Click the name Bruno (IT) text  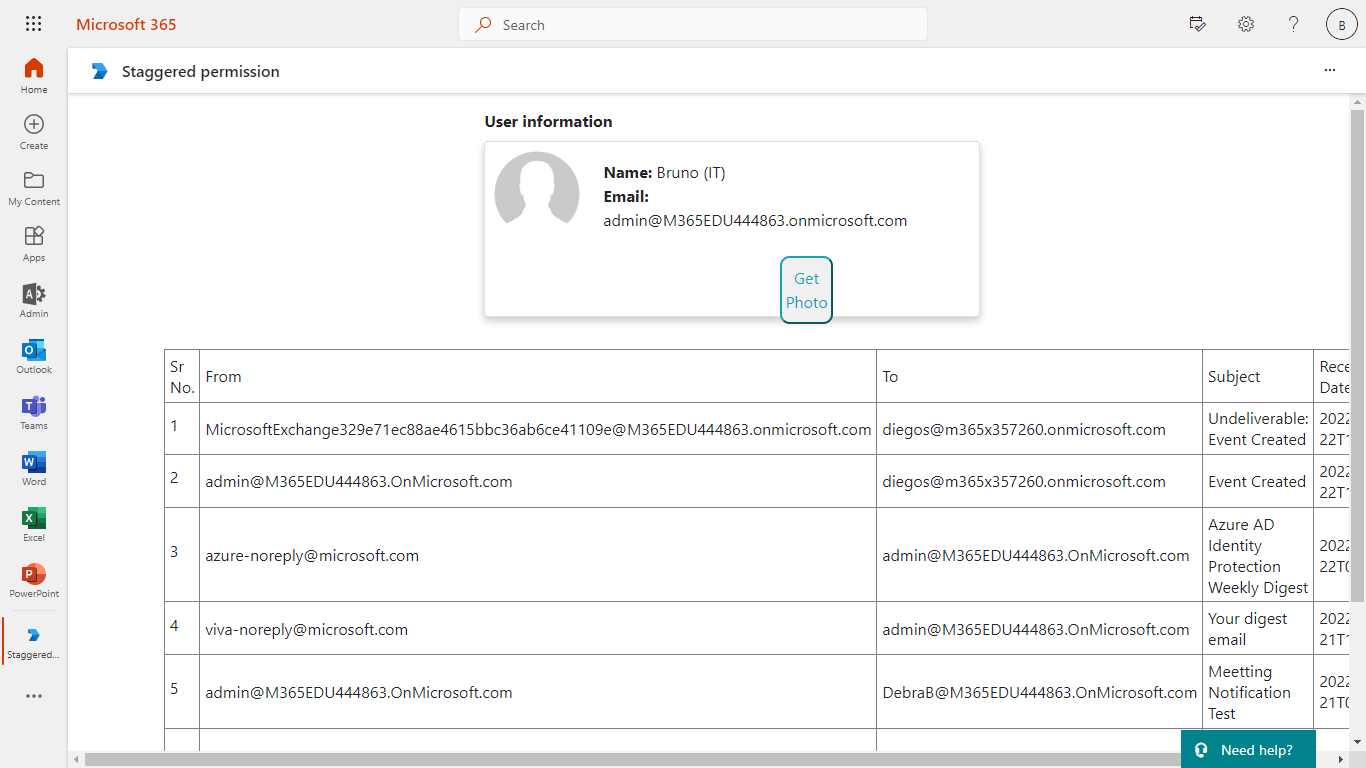click(691, 173)
